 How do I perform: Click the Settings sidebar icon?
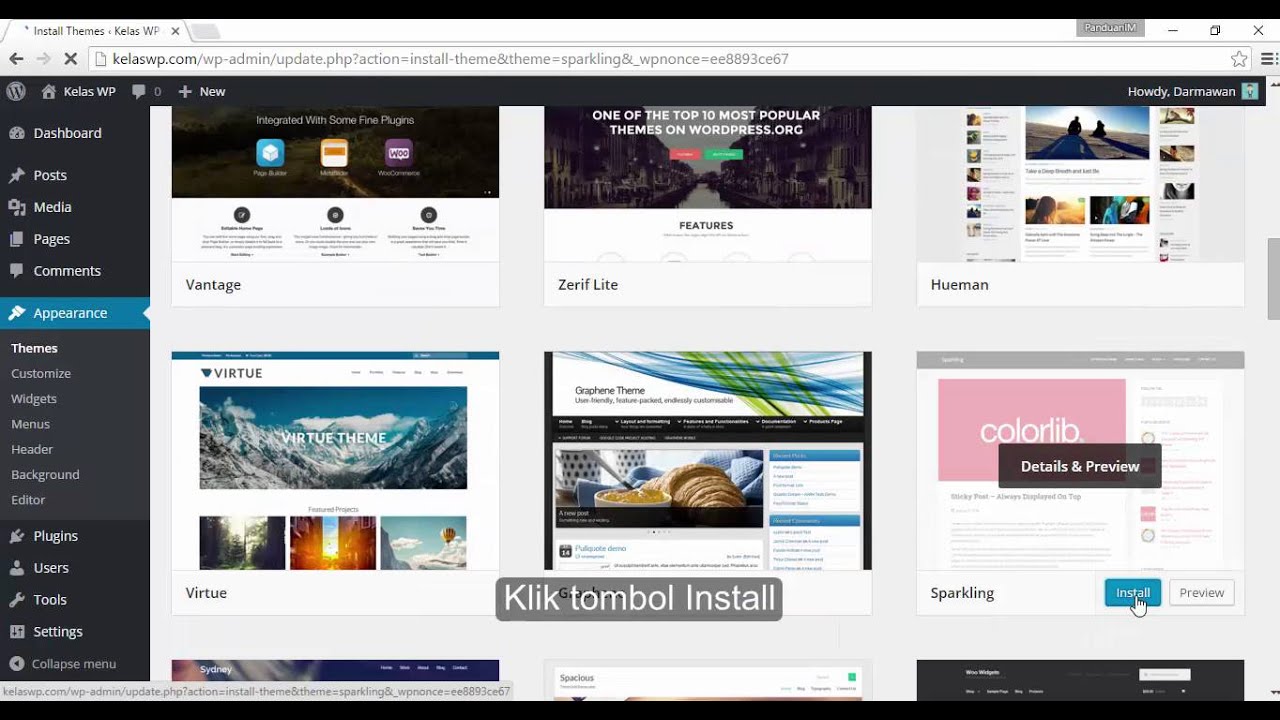[16, 632]
